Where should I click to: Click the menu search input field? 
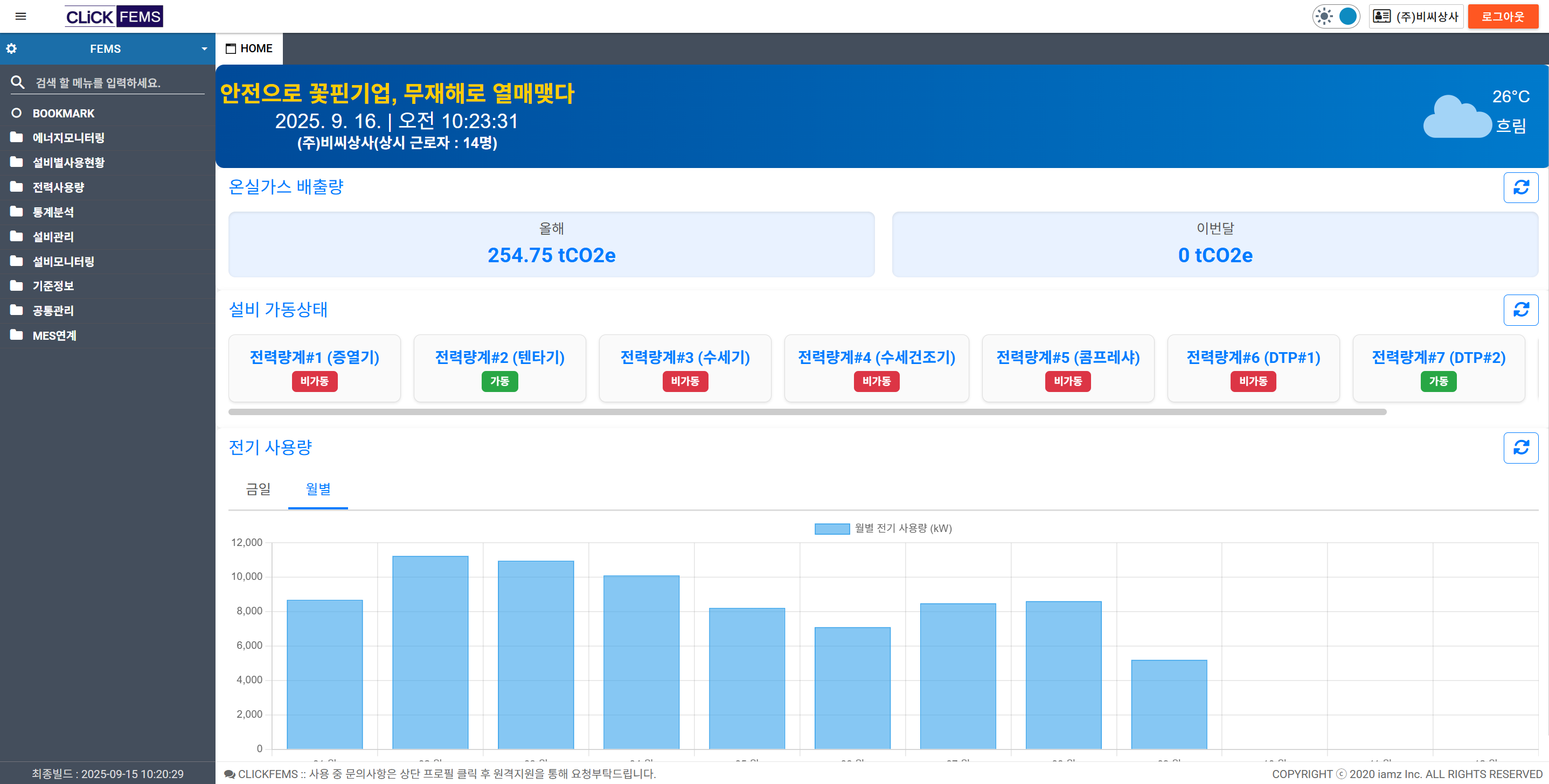[x=119, y=83]
